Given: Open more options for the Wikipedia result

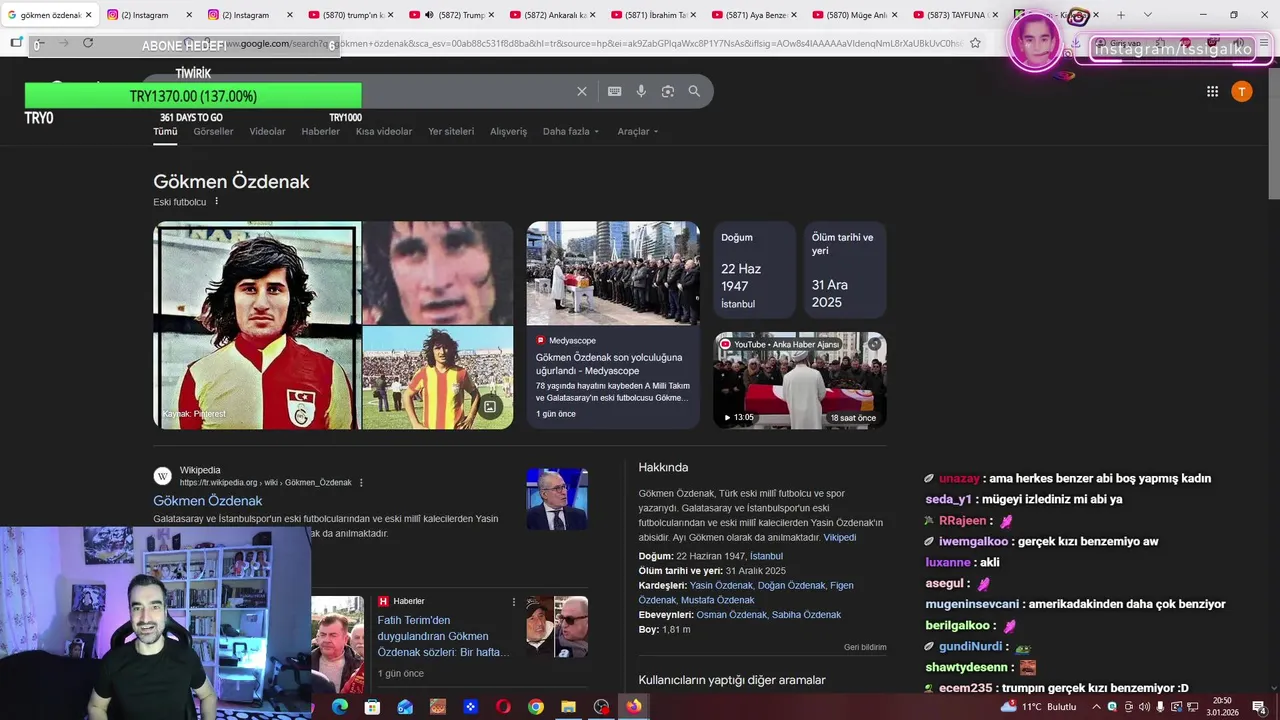Looking at the screenshot, I should coord(361,482).
